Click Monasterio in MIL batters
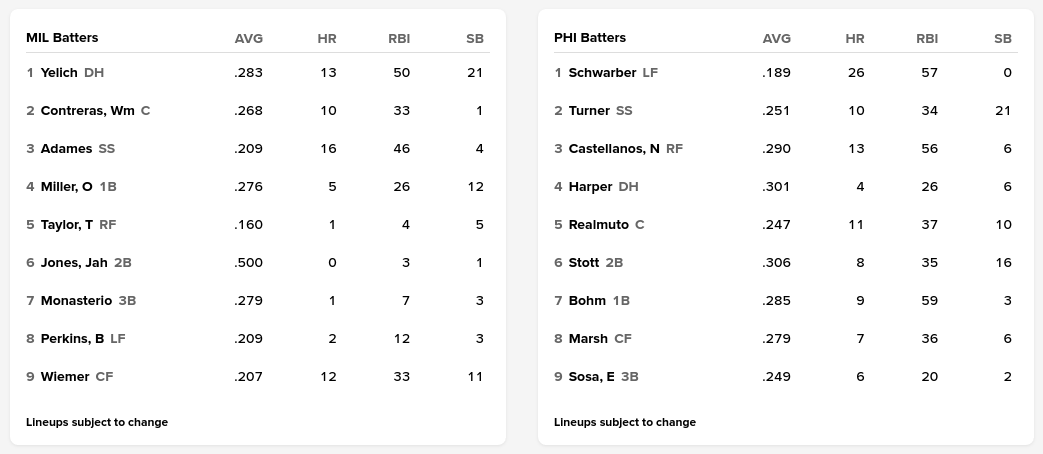This screenshot has width=1043, height=454. tap(76, 301)
